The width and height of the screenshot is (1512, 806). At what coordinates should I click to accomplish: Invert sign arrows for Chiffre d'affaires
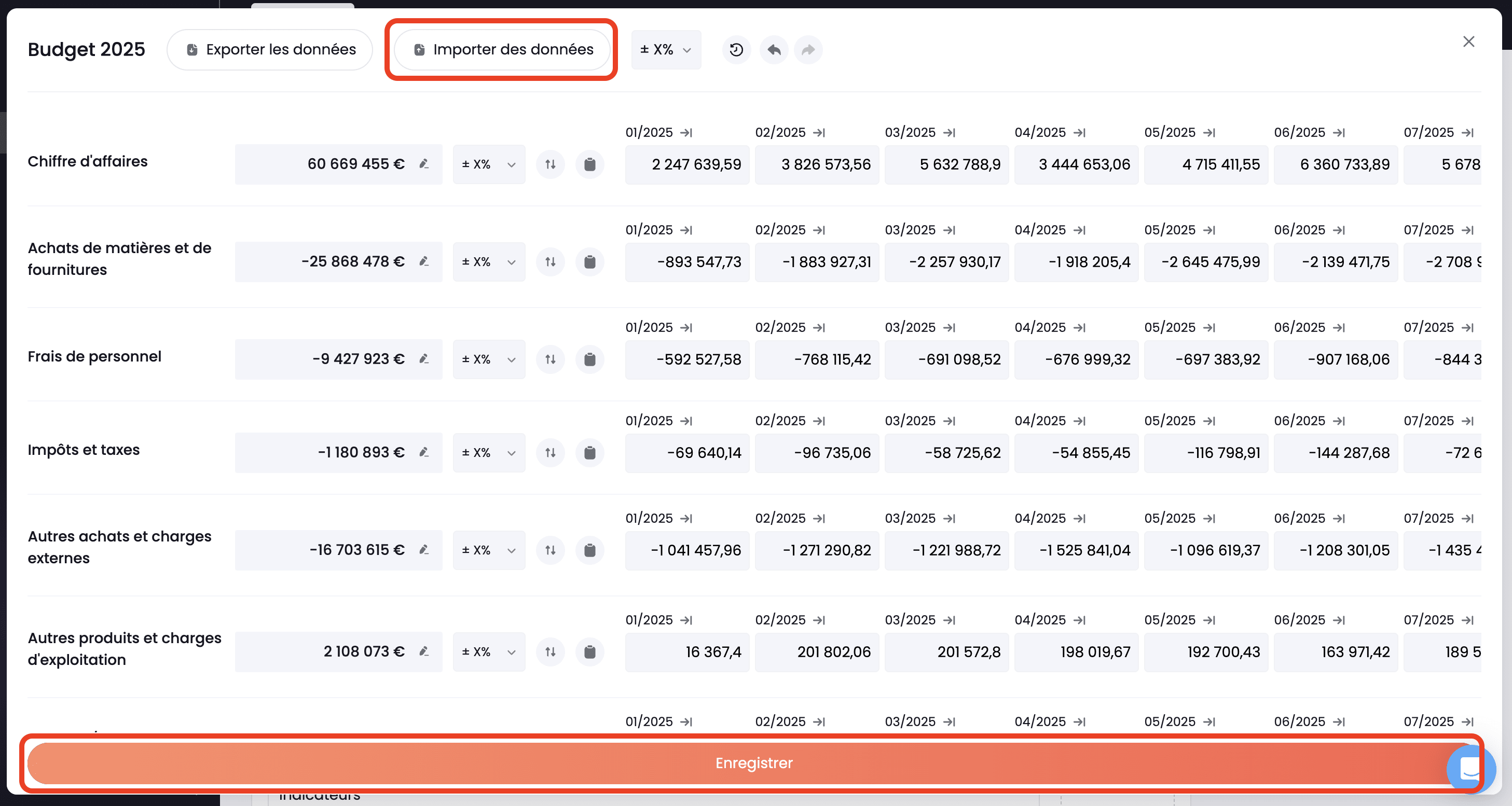pyautogui.click(x=550, y=164)
